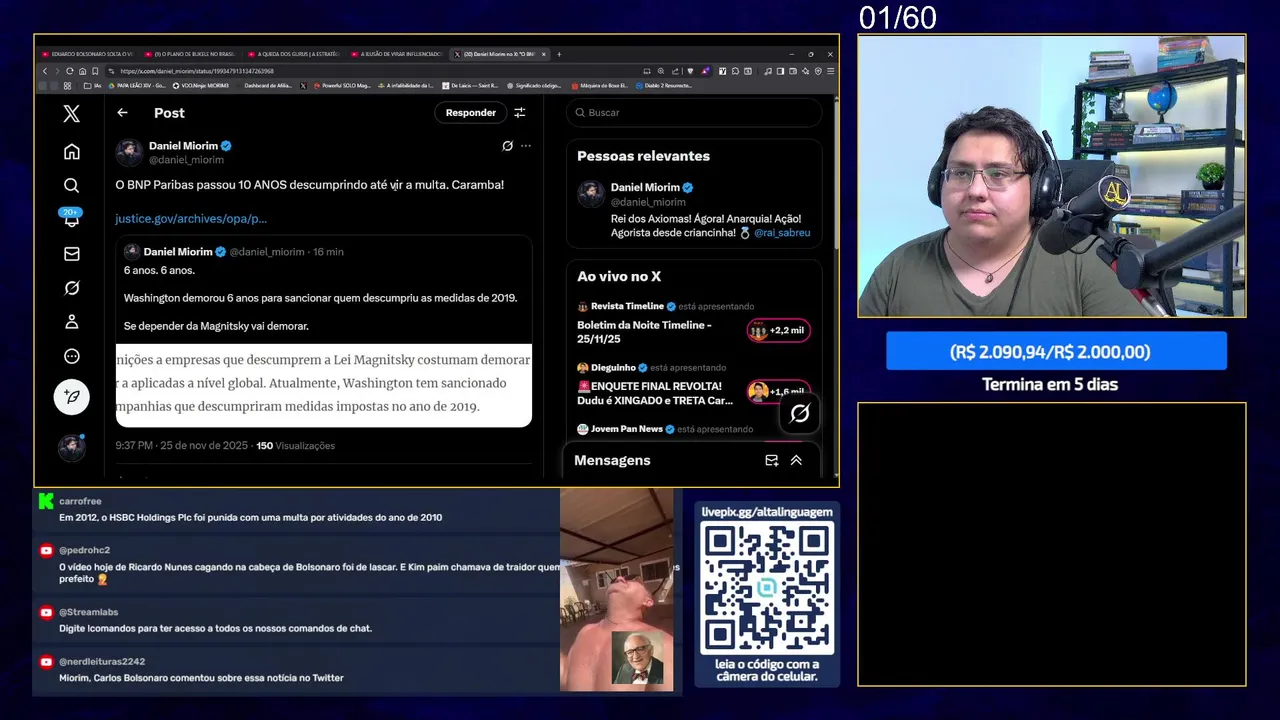Open Grok icon in X sidebar
This screenshot has width=1280, height=720.
point(71,288)
